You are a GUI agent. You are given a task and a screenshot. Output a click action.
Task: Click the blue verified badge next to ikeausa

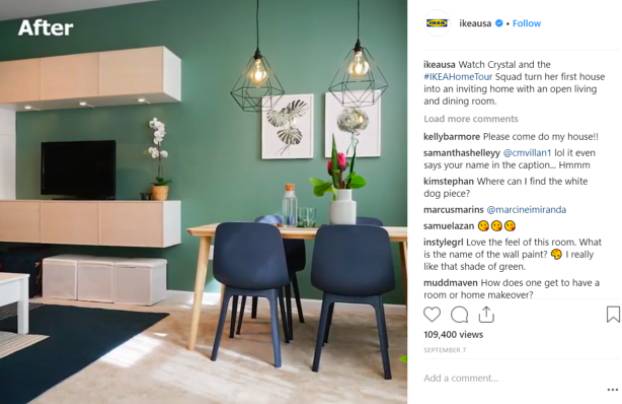tap(499, 23)
